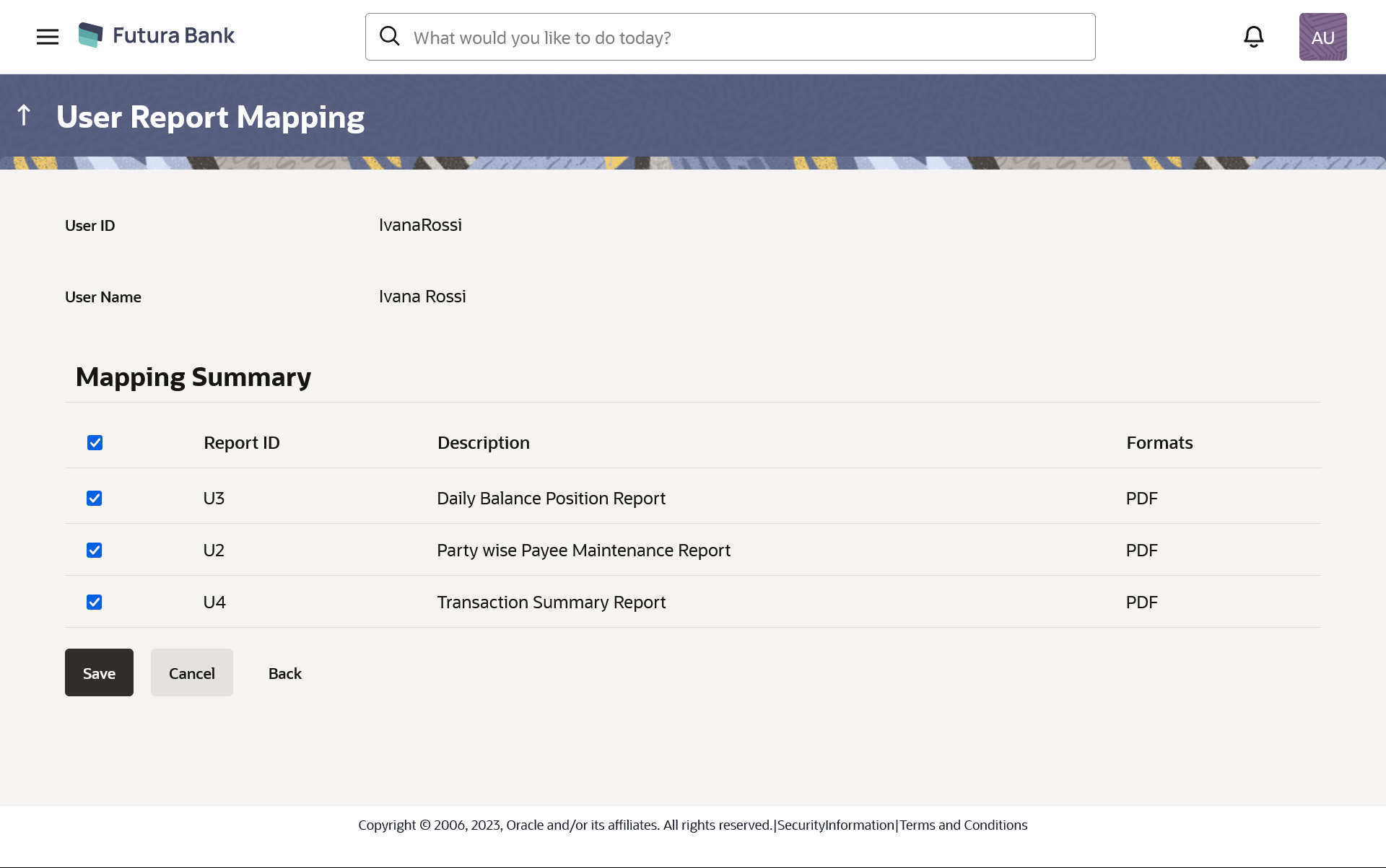The image size is (1386, 868).
Task: Uncheck the U4 report checkbox
Action: coord(95,602)
